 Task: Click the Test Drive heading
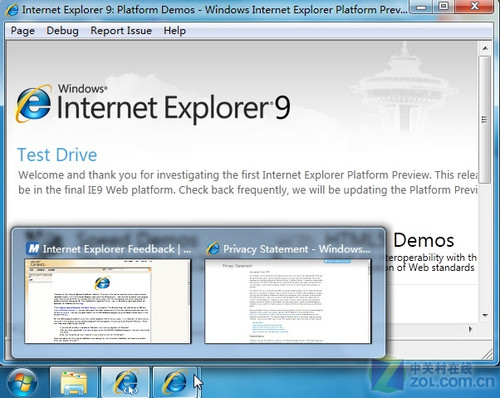coord(57,155)
